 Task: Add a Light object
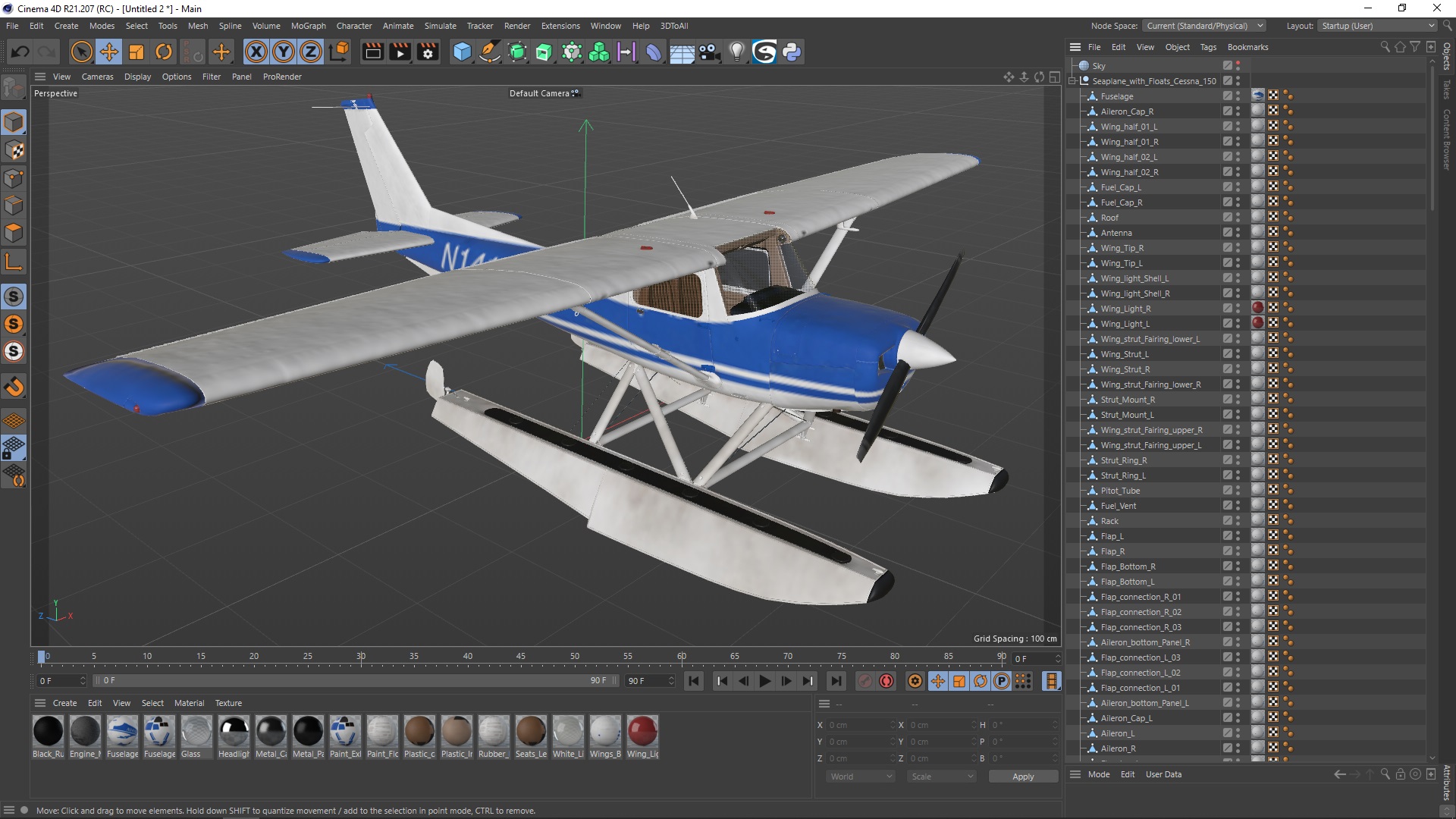click(x=736, y=52)
